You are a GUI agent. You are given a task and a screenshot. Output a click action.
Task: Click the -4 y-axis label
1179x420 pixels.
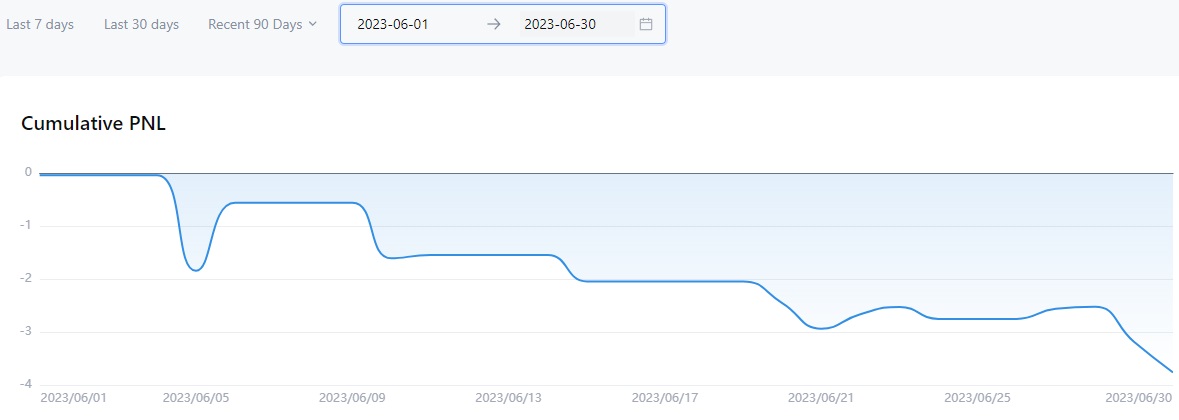click(27, 384)
